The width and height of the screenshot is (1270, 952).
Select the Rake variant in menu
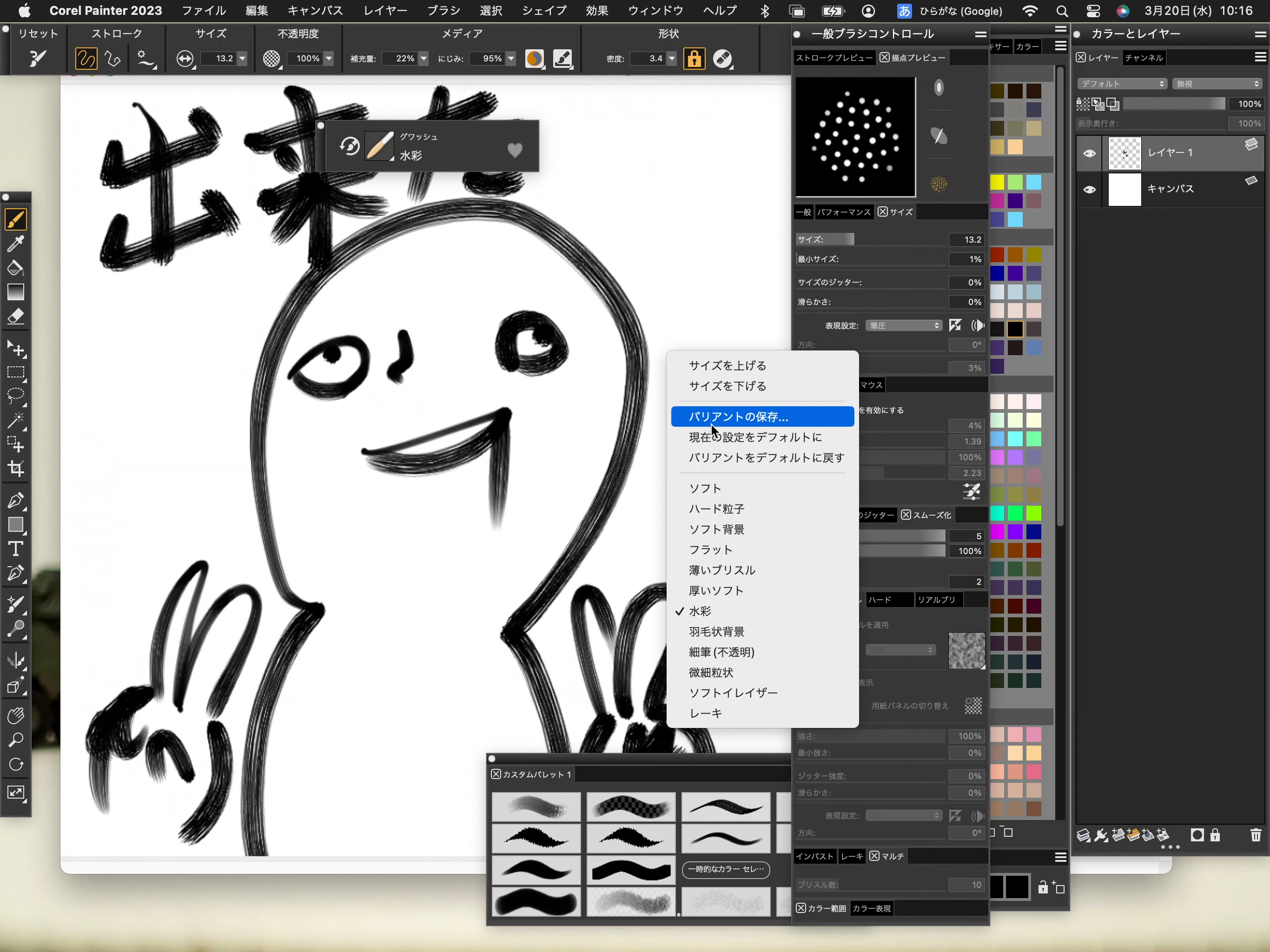pos(762,713)
